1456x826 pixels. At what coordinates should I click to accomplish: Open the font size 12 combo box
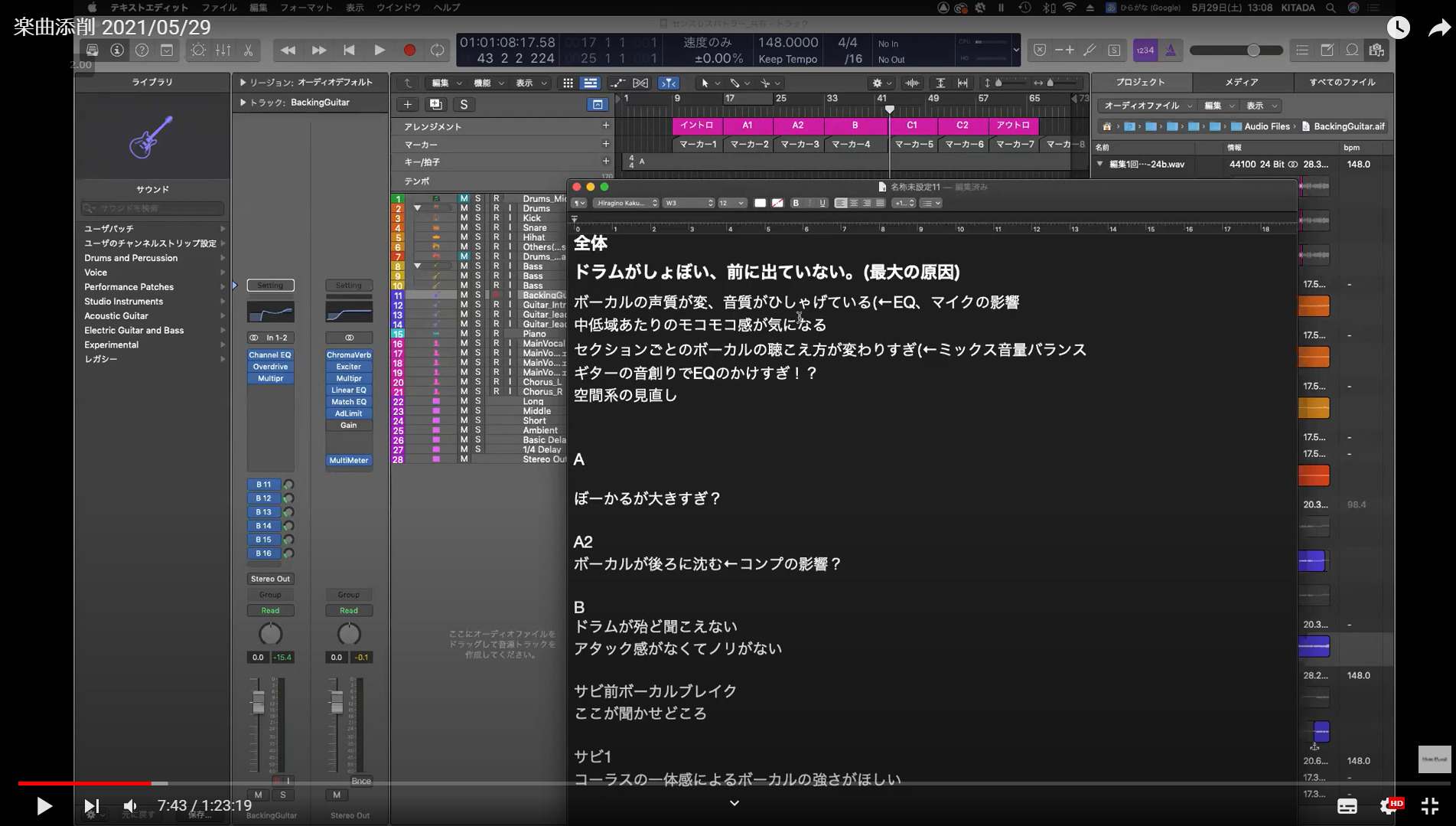coord(731,203)
